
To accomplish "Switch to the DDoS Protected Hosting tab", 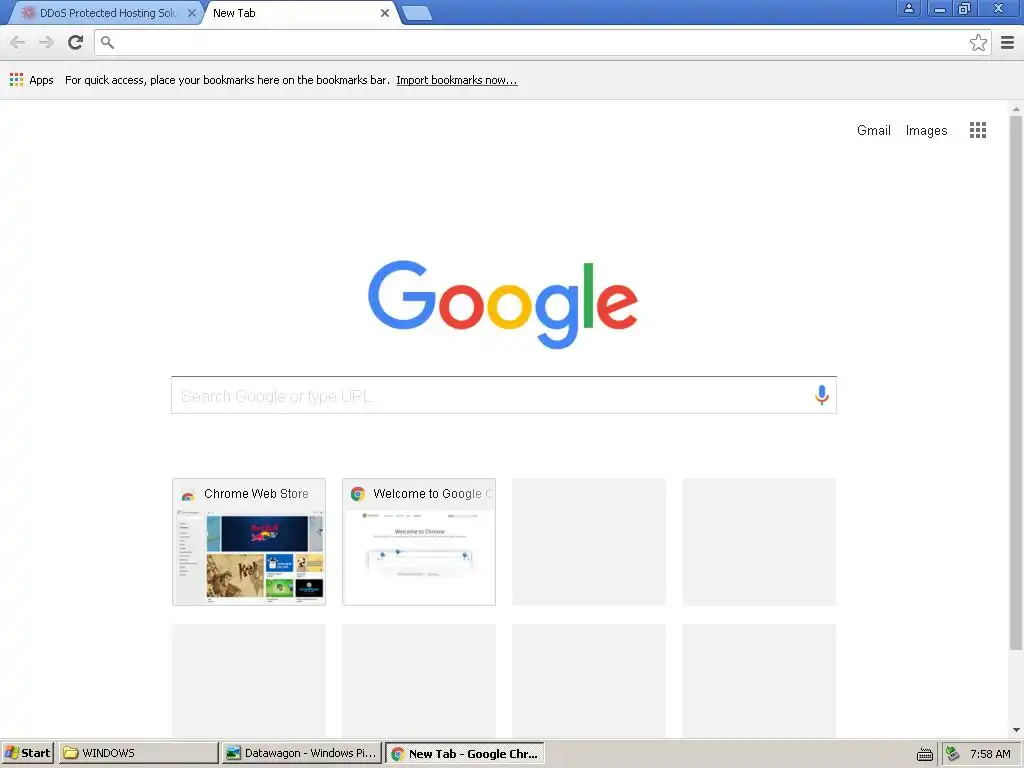I will 104,13.
